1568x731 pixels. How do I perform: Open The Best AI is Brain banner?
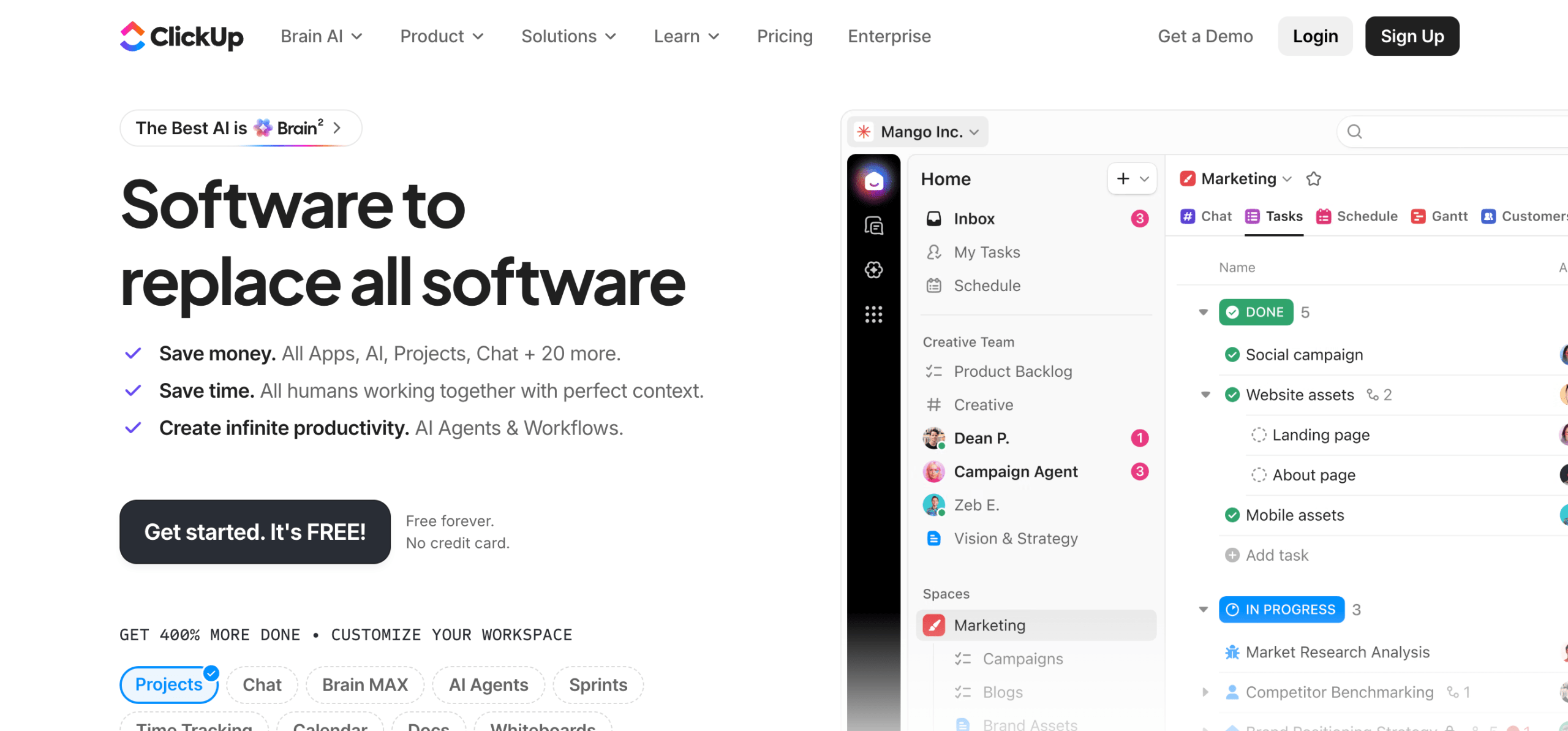pyautogui.click(x=241, y=128)
